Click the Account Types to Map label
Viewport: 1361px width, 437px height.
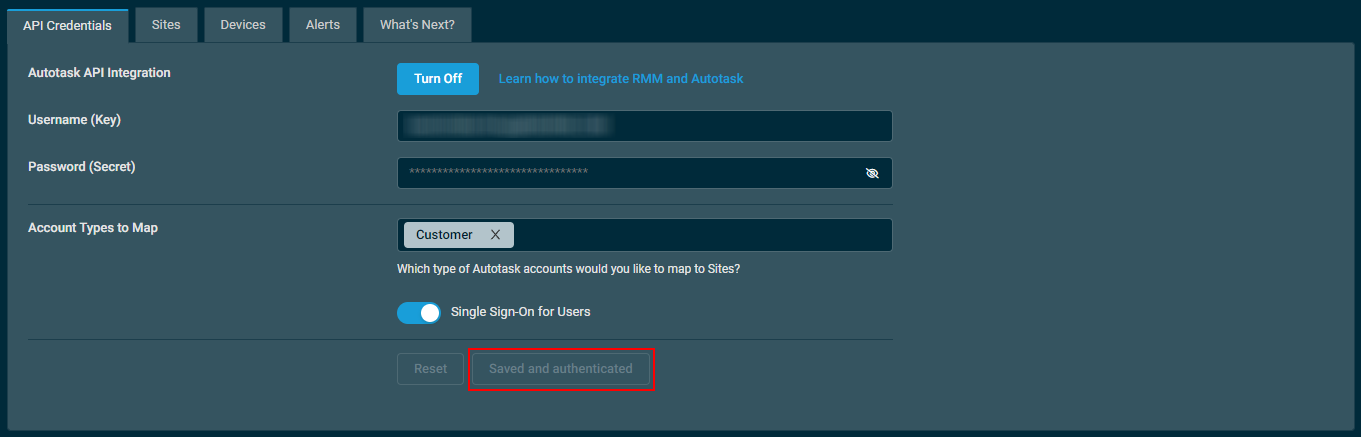pos(93,228)
